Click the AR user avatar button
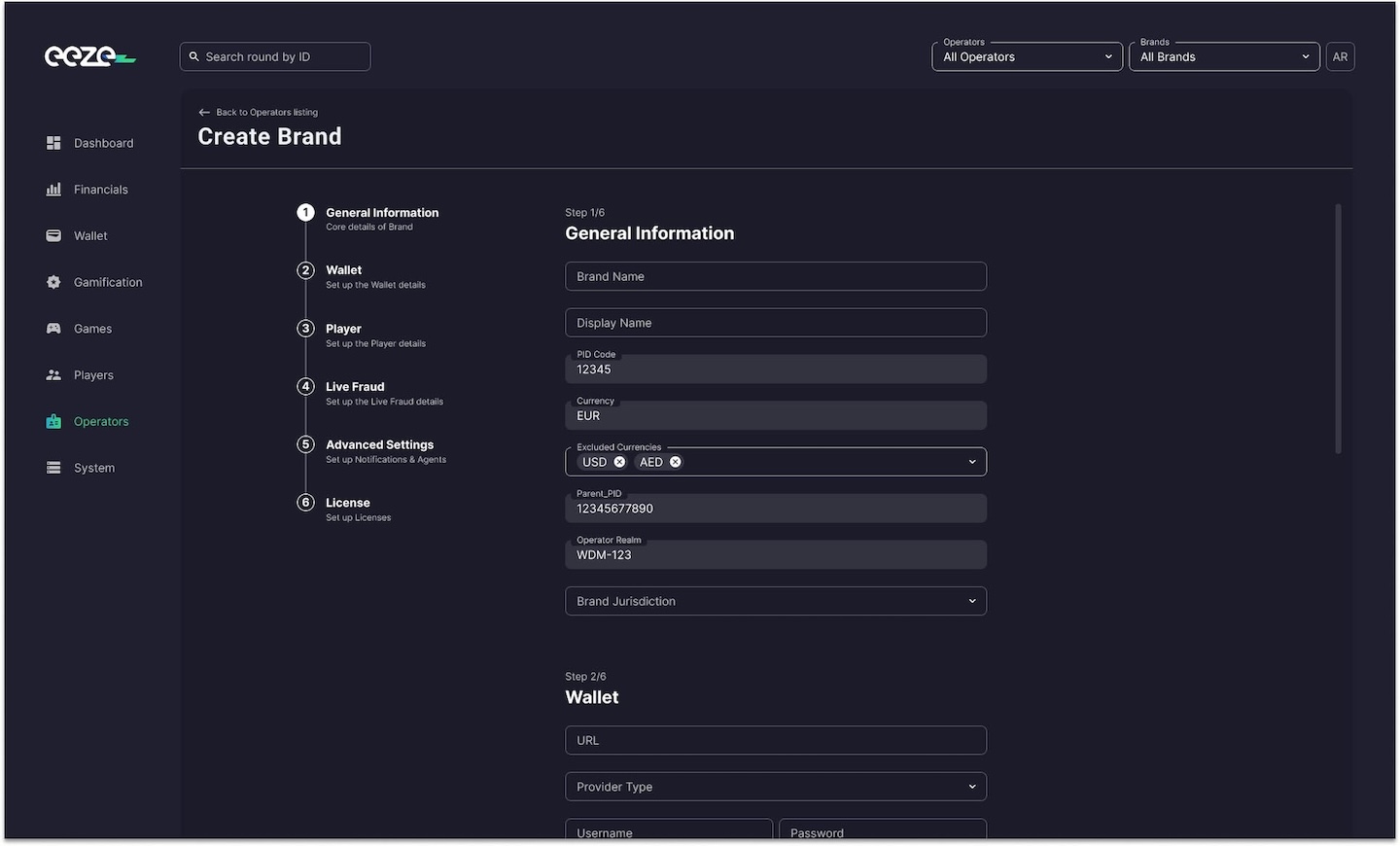Viewport: 1400px width, 846px height. tap(1340, 57)
